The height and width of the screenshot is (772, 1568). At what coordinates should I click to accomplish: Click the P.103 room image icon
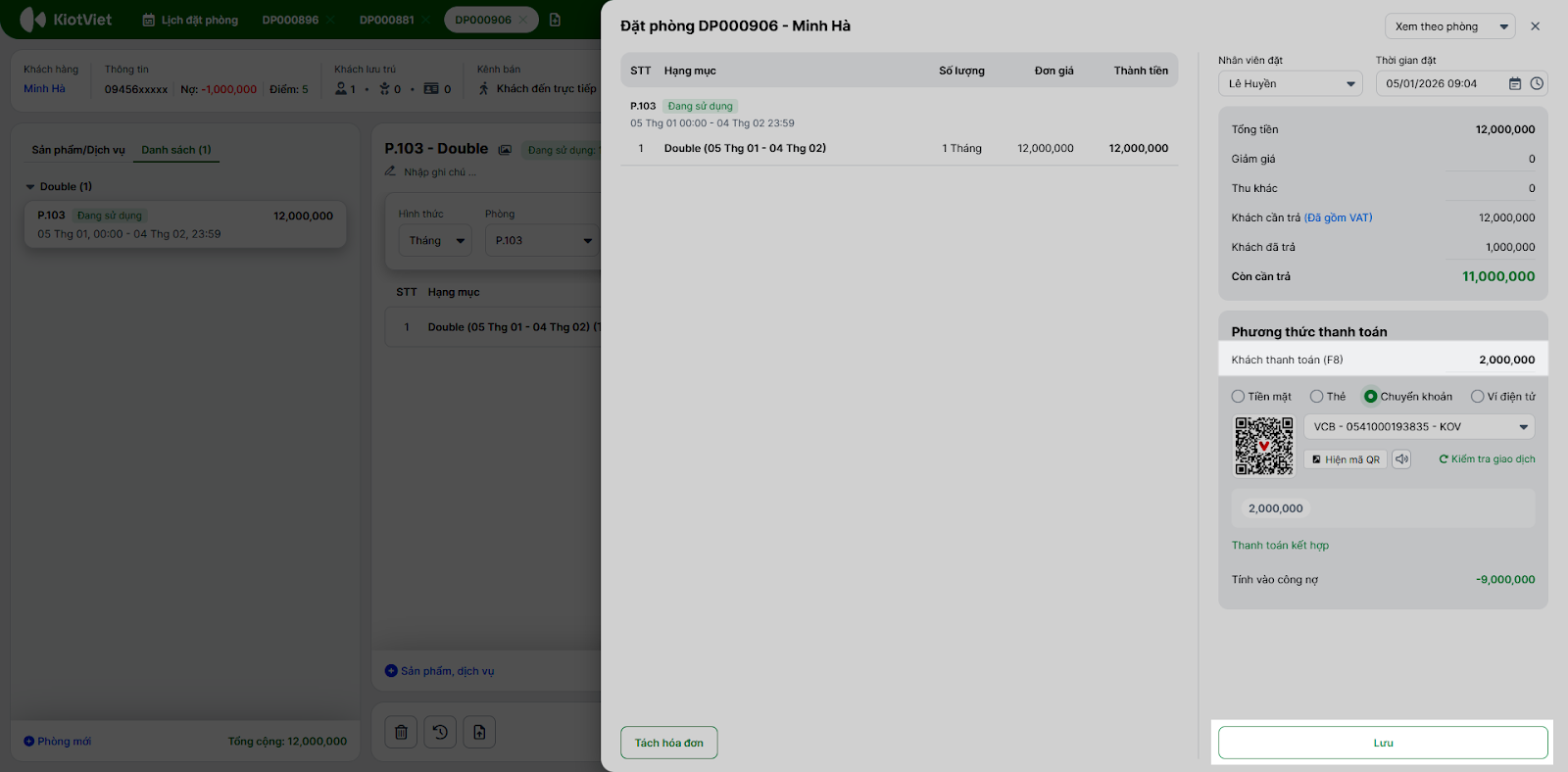click(505, 150)
